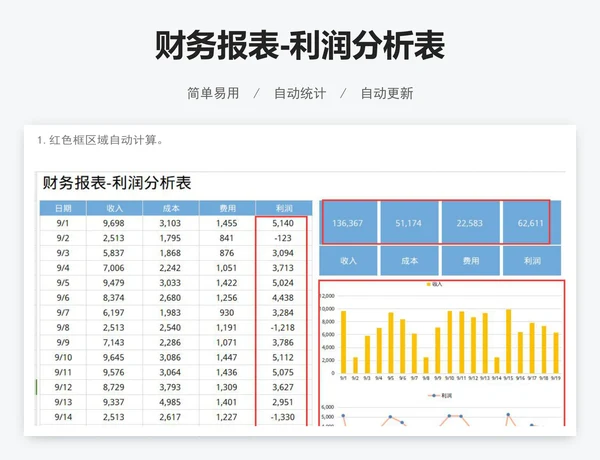
Task: Click the 利润 legend of the line chart
Action: click(440, 396)
